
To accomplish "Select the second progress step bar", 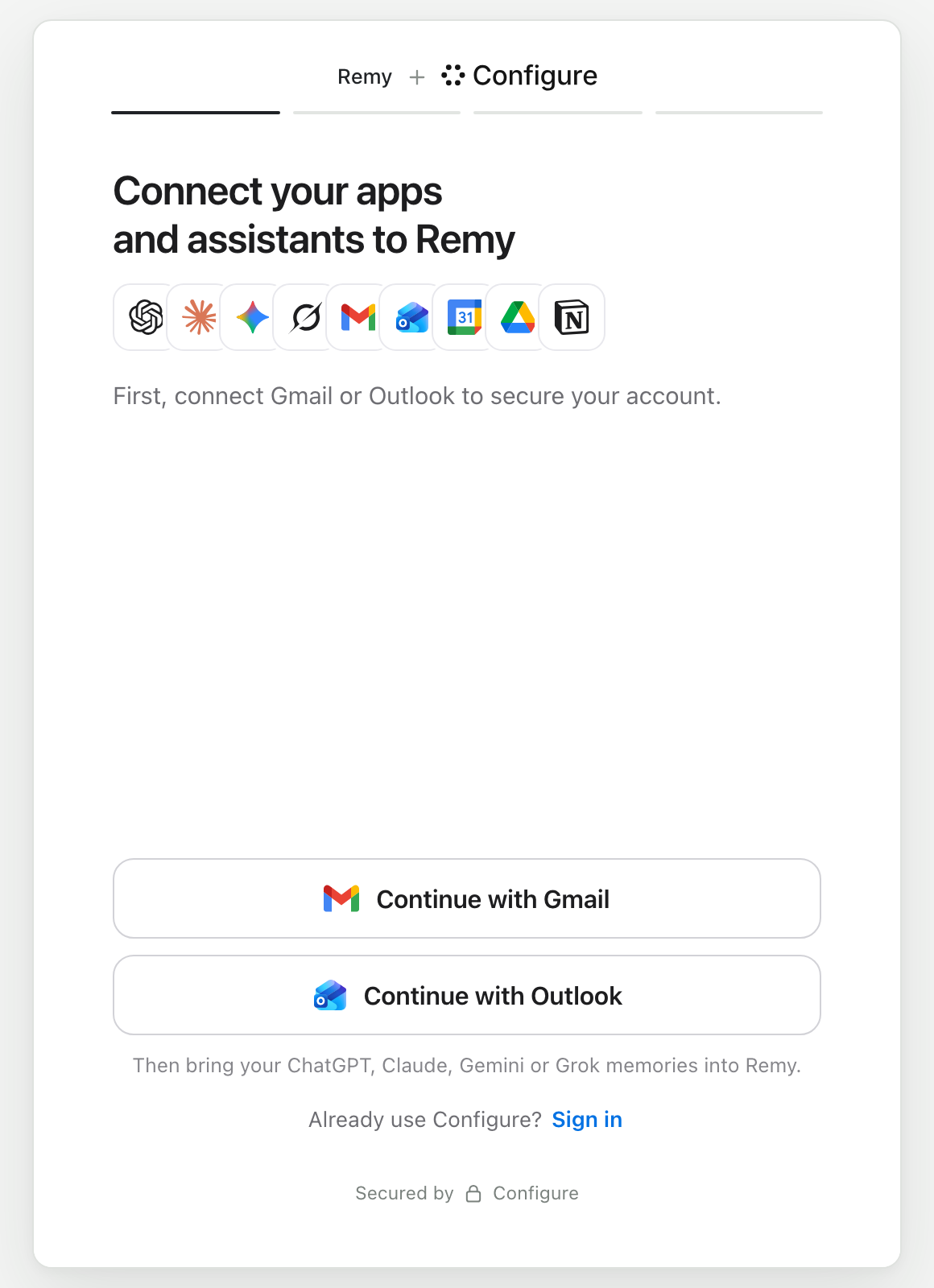I will coord(377,113).
